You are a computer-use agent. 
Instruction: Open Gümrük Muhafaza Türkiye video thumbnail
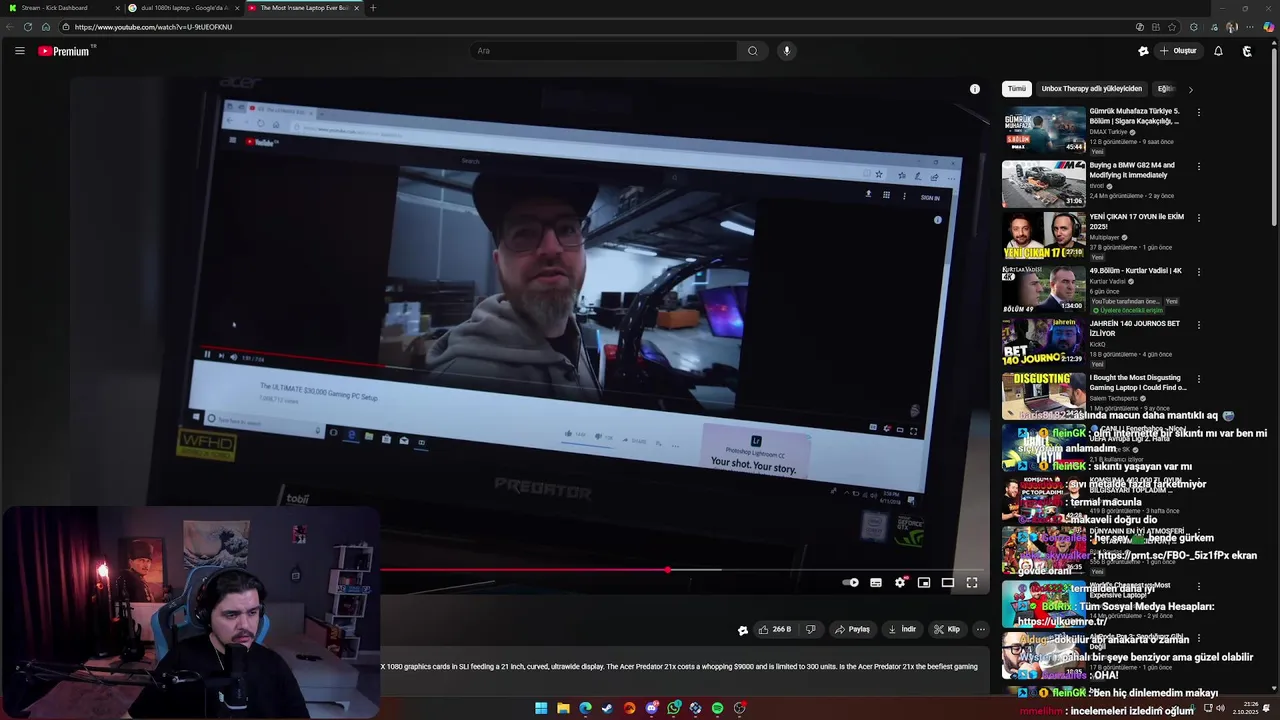coord(1044,130)
